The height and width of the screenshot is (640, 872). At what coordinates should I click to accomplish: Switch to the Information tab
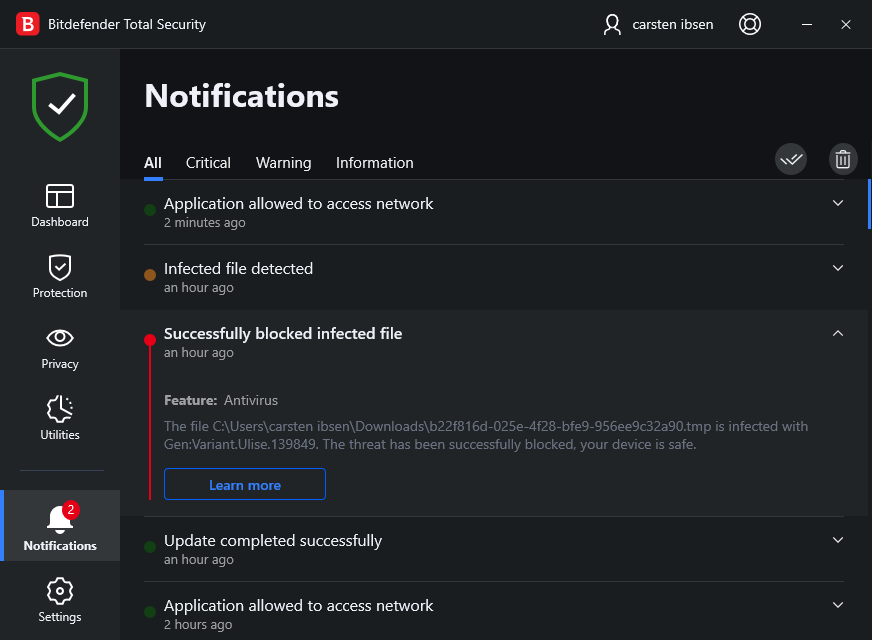[374, 163]
